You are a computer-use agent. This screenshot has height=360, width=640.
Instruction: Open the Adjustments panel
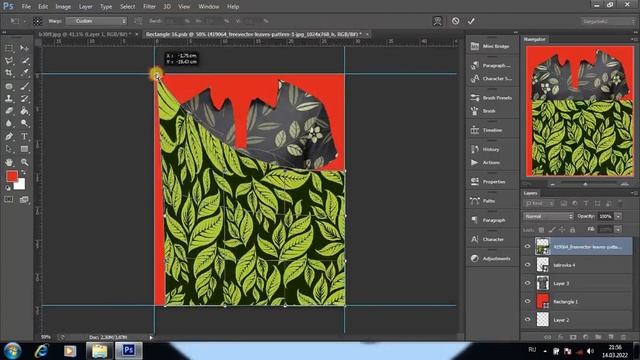[x=491, y=259]
